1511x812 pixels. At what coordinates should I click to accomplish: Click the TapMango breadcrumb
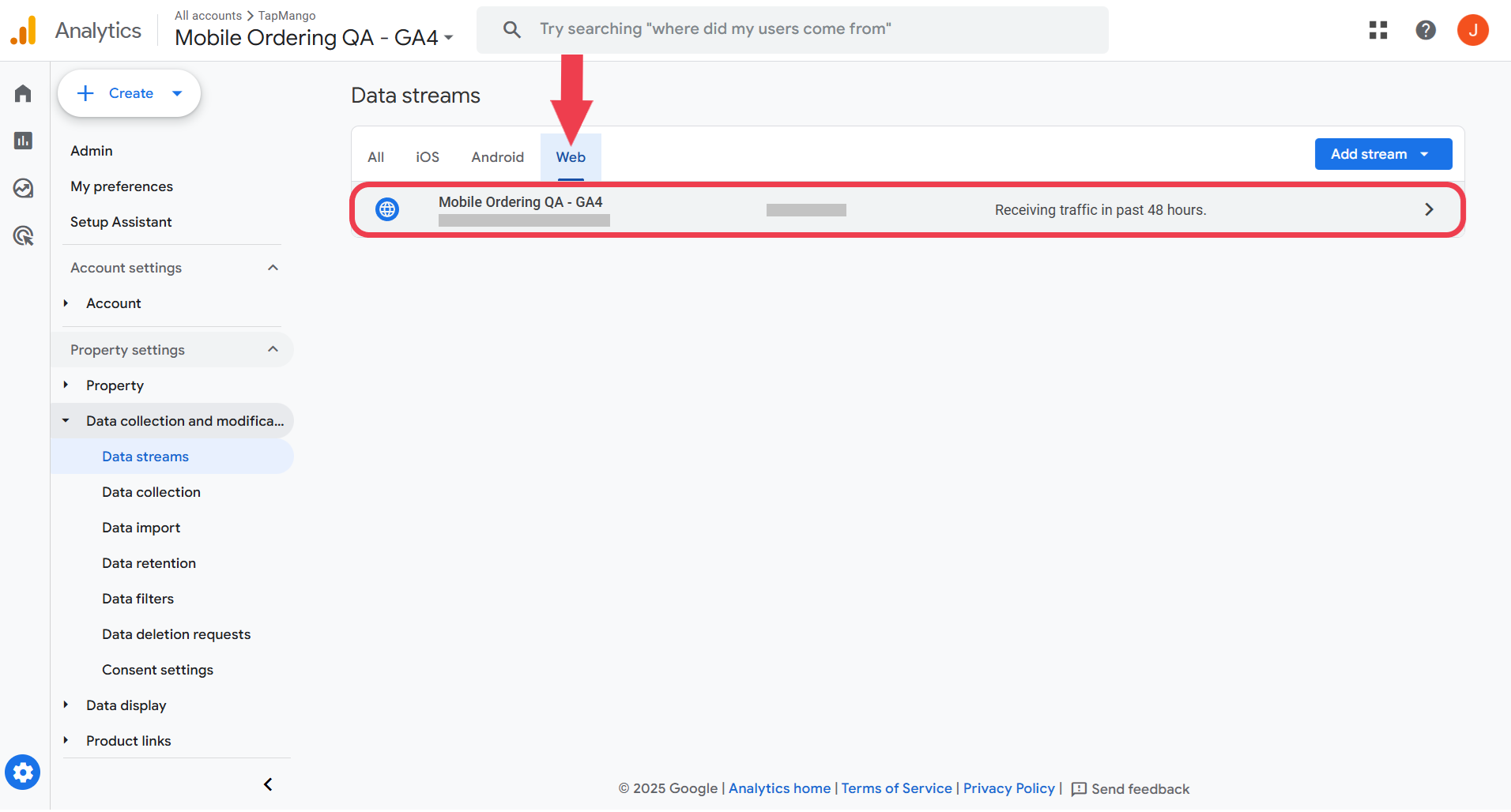coord(287,16)
